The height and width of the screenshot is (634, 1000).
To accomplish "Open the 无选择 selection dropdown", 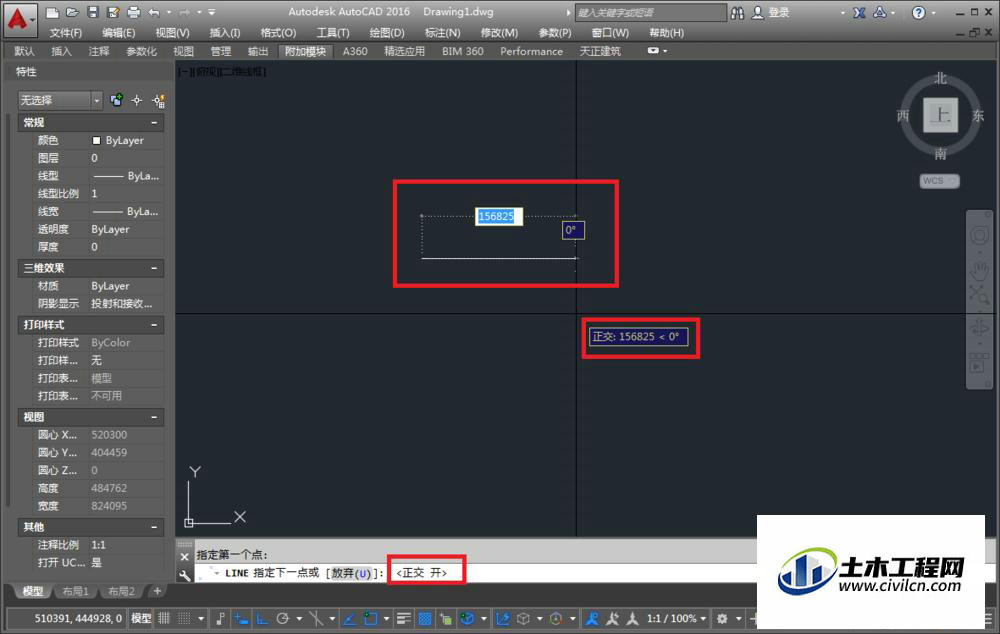I will [60, 100].
